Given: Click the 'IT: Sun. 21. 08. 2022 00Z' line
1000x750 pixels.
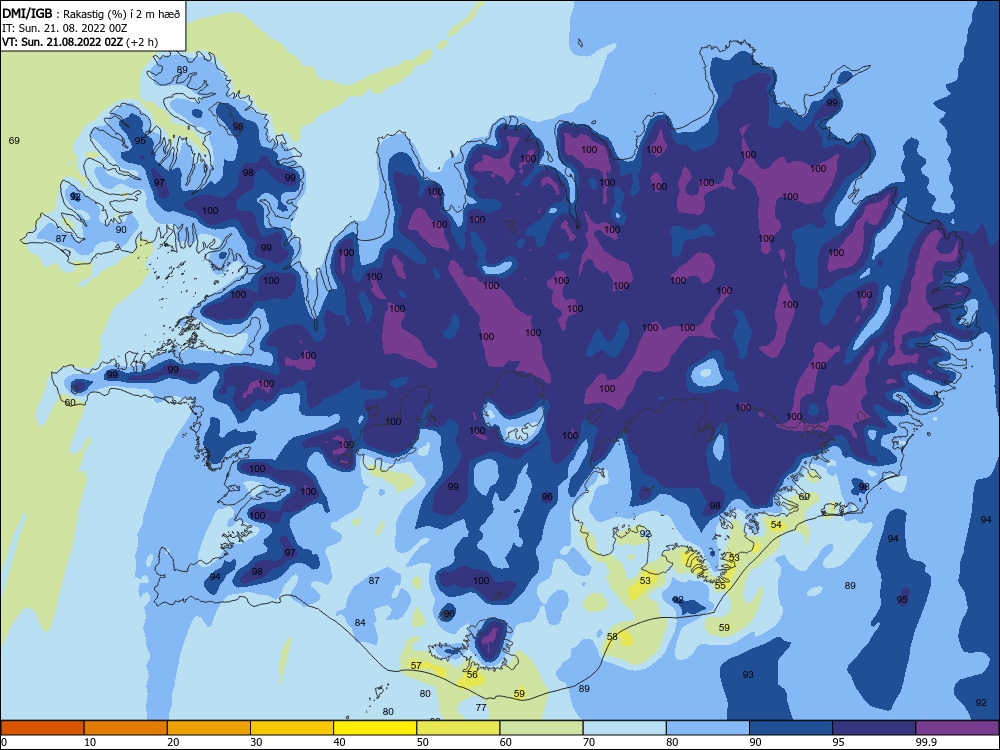Looking at the screenshot, I should [64, 28].
